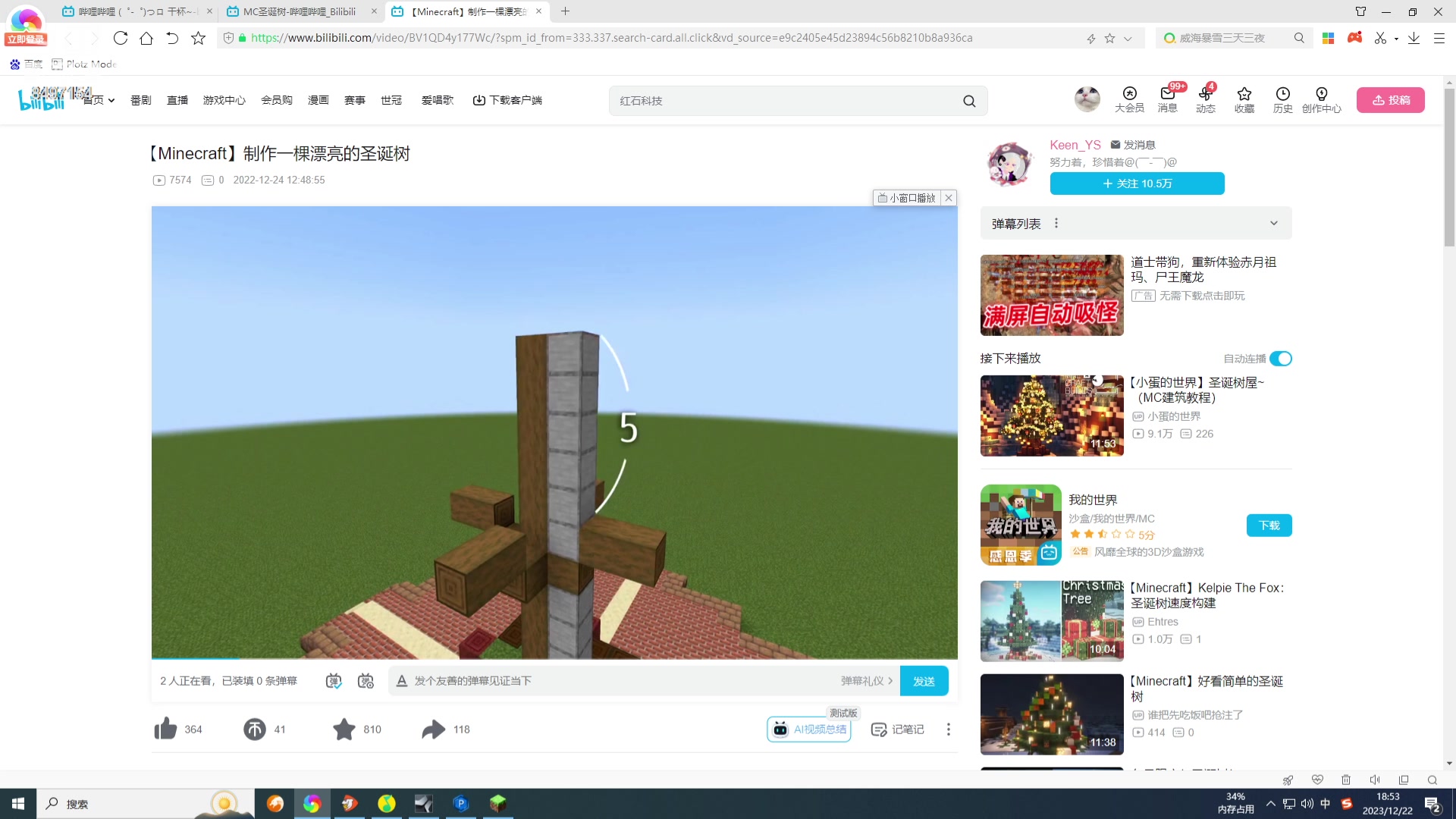Open the 直播 nav menu item

click(177, 100)
